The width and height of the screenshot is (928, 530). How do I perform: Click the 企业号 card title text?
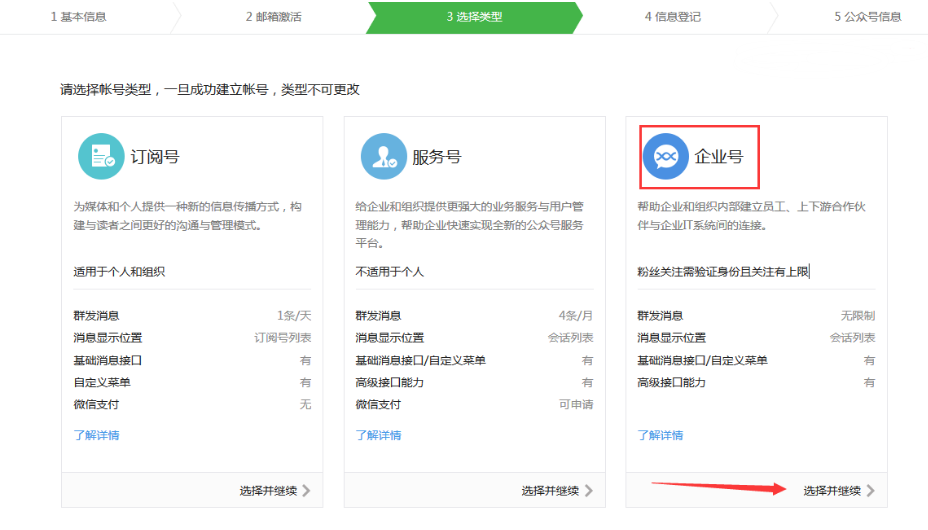pyautogui.click(x=719, y=157)
